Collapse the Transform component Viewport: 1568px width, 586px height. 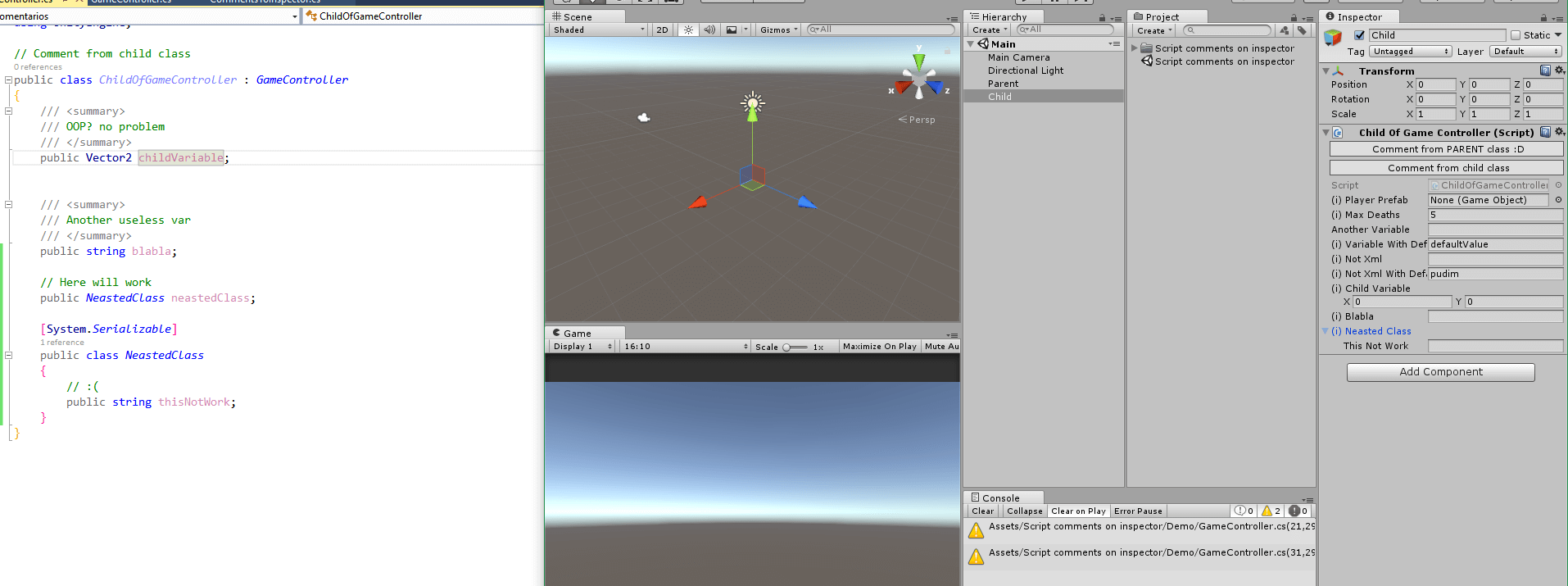click(x=1326, y=71)
